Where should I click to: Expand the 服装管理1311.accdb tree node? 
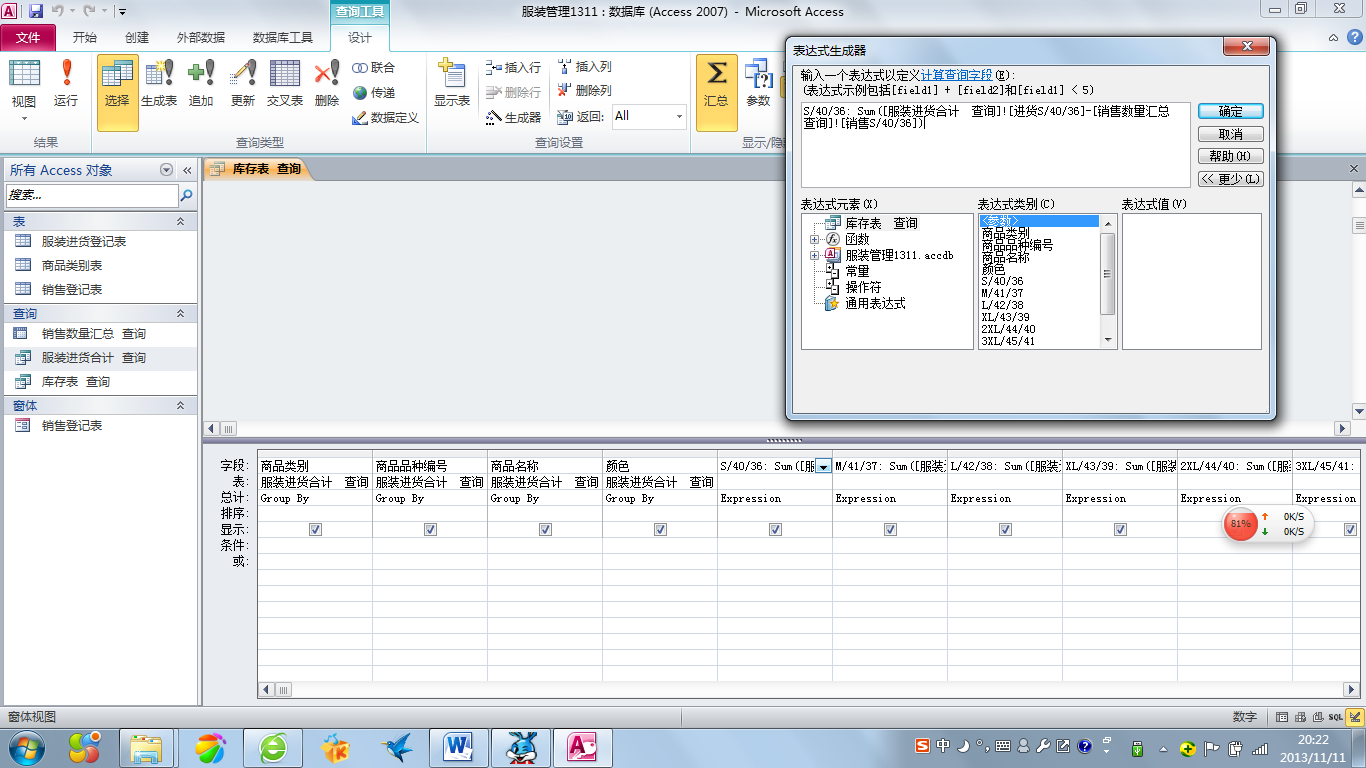click(815, 256)
